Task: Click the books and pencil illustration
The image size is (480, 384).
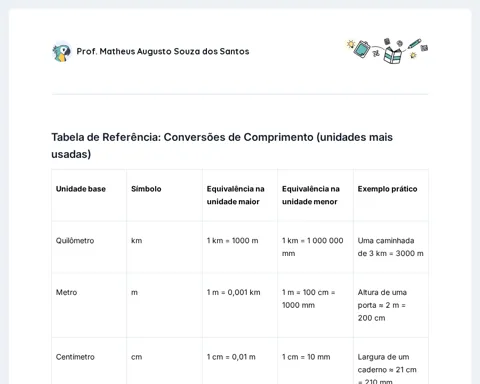Action: click(x=387, y=50)
